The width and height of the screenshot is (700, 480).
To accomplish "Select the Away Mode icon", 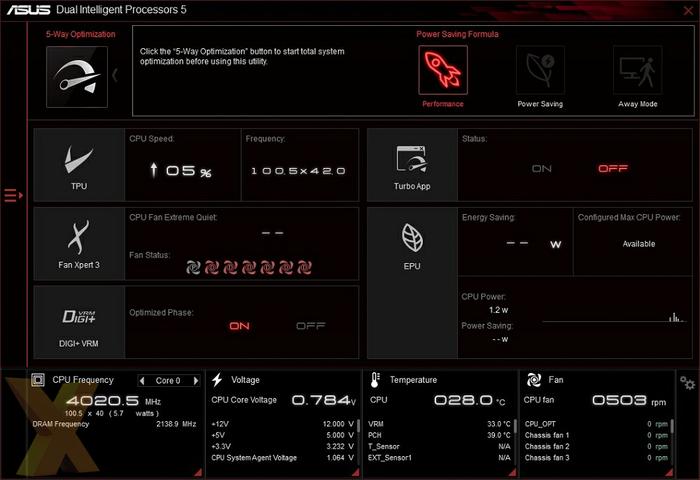I will [x=638, y=70].
